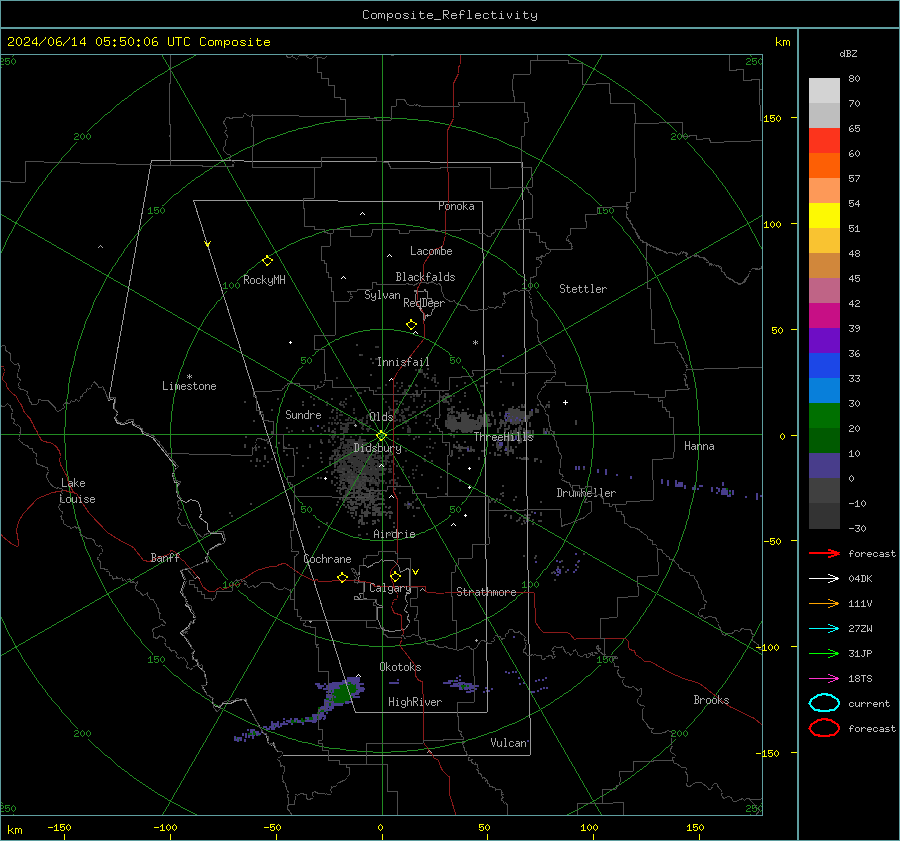
Task: Click the Innisfail label
Action: [x=403, y=362]
